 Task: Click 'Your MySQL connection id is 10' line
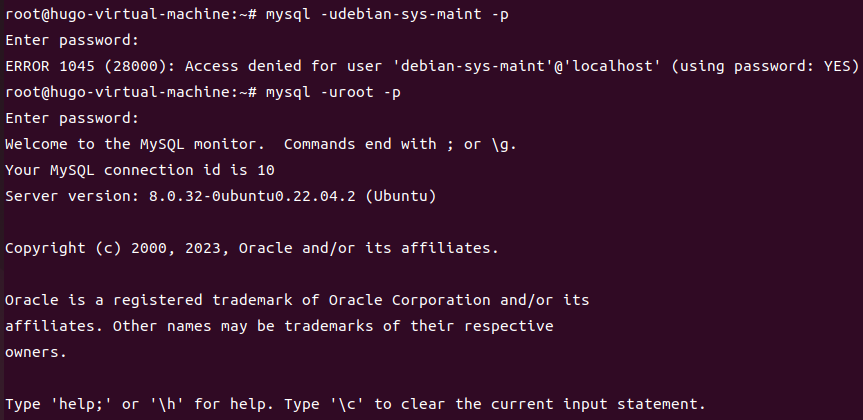coord(140,170)
